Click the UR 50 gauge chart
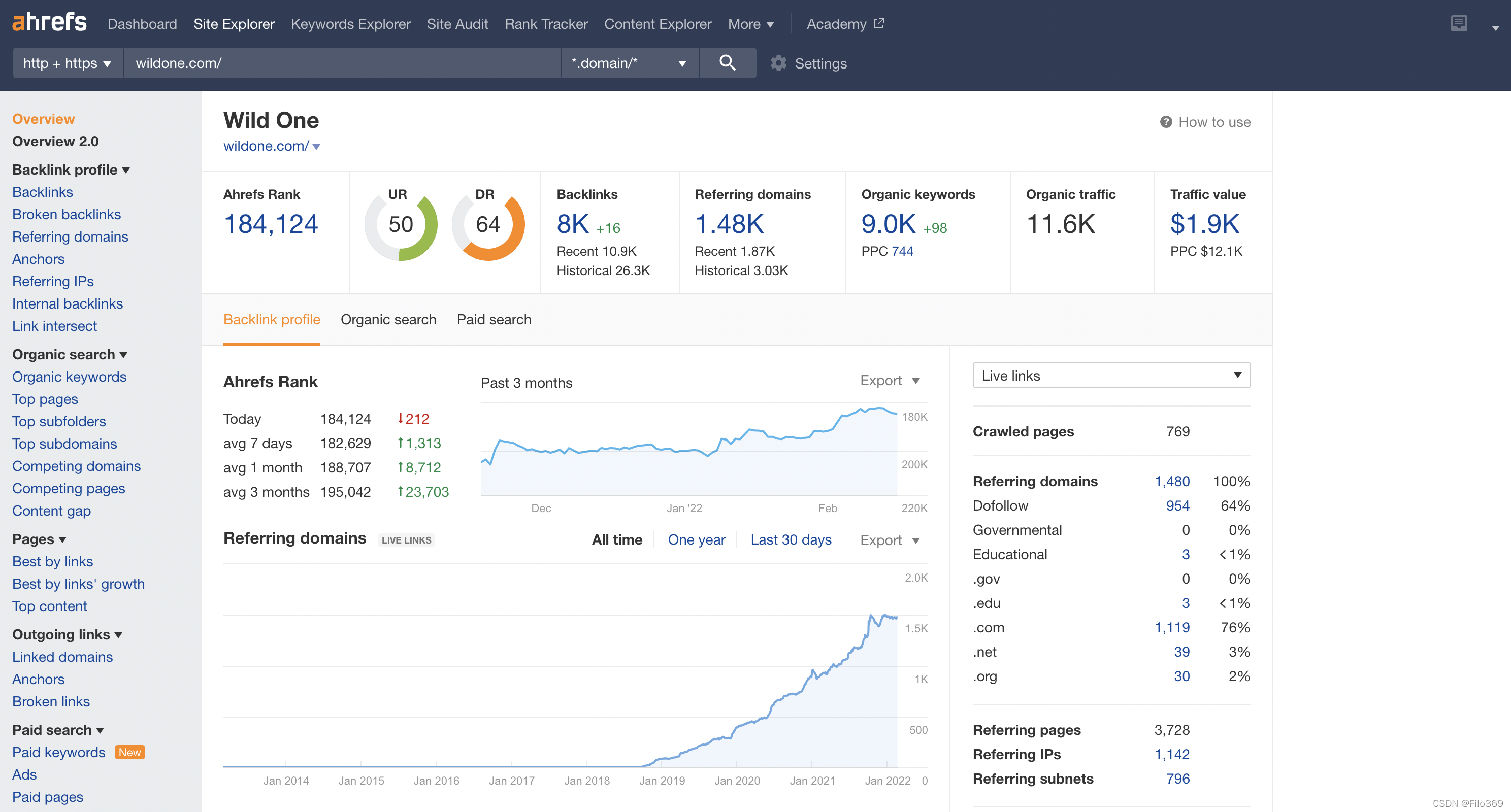 [401, 224]
